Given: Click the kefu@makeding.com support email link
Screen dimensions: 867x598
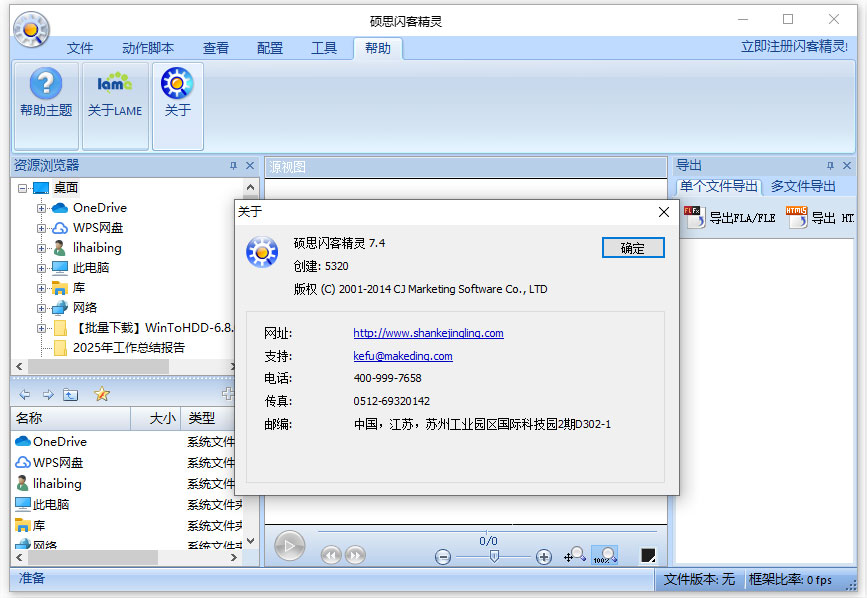Looking at the screenshot, I should [403, 356].
